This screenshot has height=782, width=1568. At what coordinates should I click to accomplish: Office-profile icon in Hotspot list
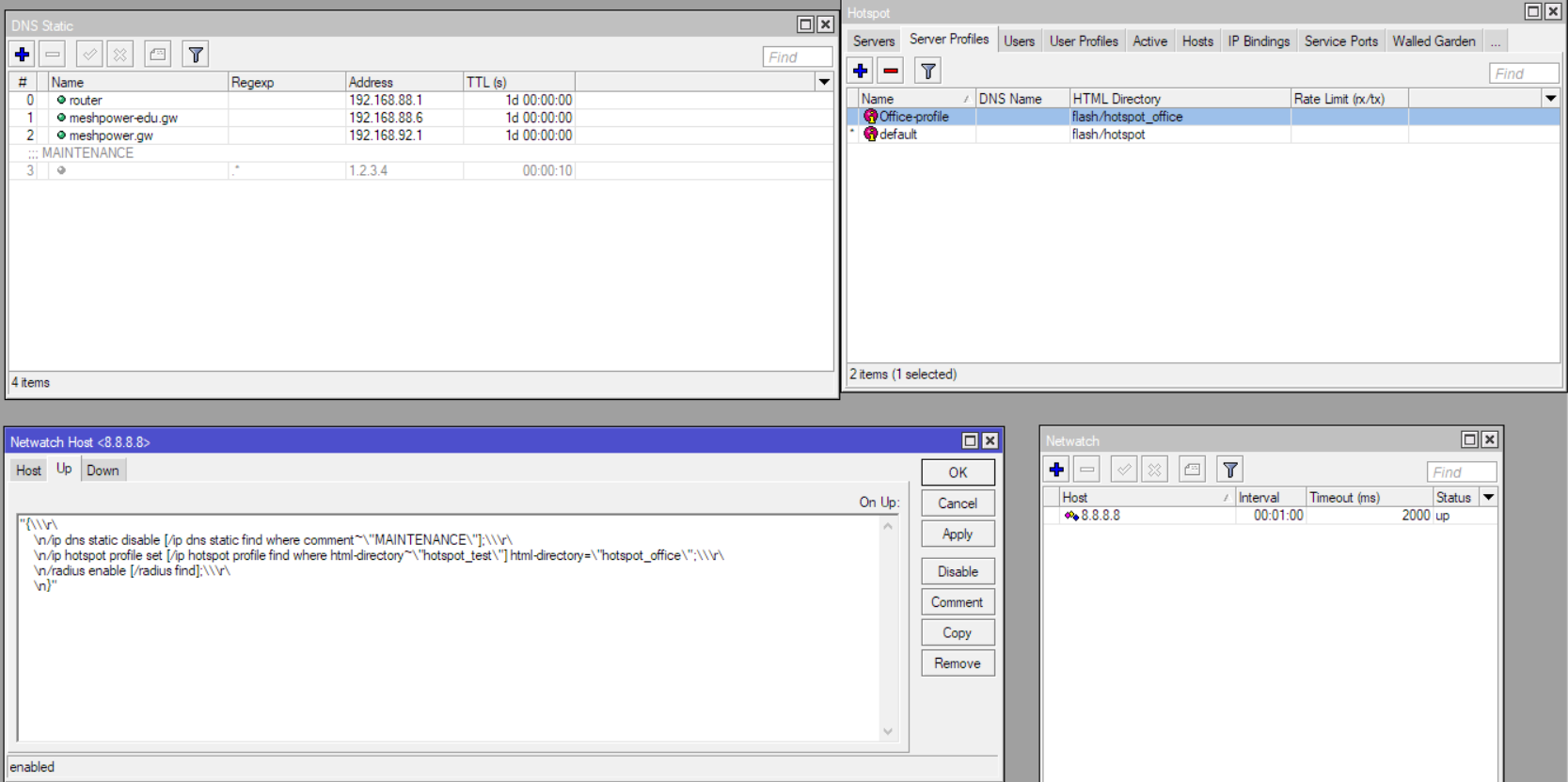870,117
